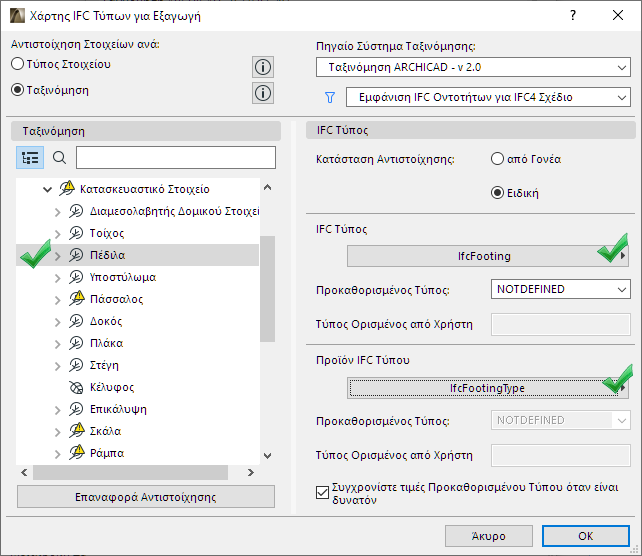Open Εμφάνιση IFC Οντοτήτων filter dropdown
This screenshot has height=556, width=642.
488,97
